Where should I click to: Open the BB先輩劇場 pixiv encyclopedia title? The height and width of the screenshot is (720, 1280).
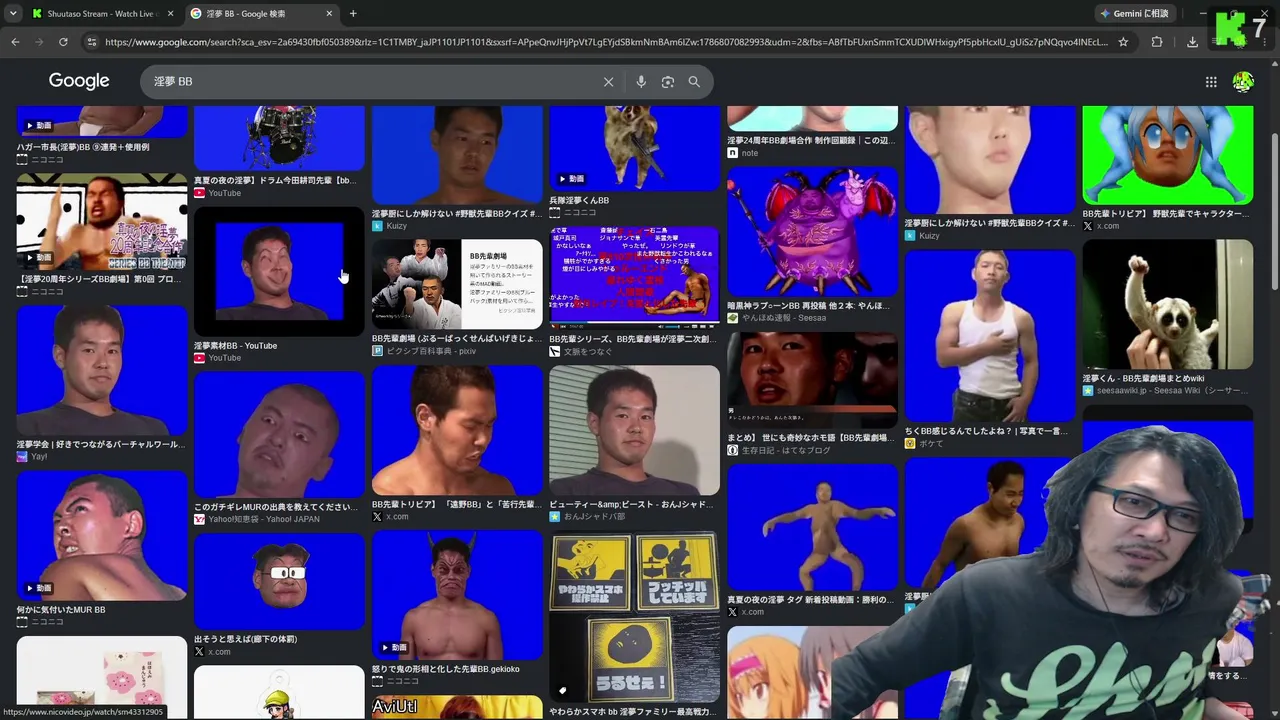(457, 339)
